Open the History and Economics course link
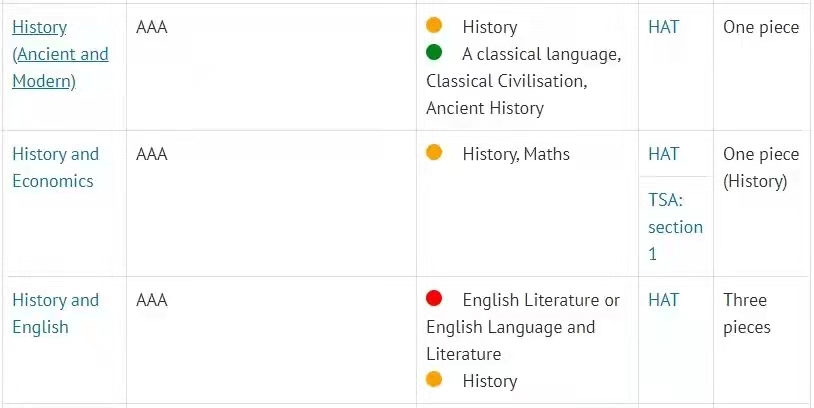The height and width of the screenshot is (408, 814). tap(56, 167)
